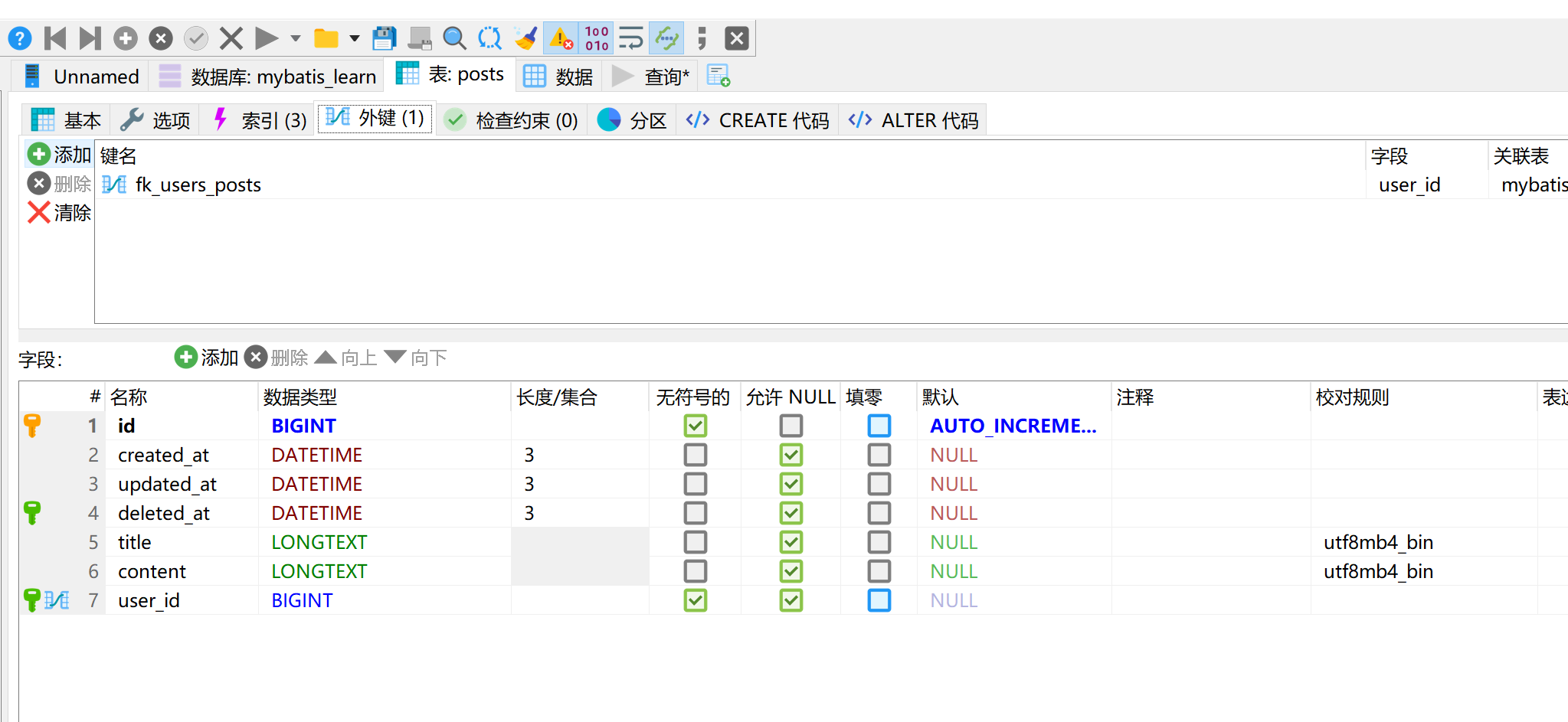Open the dropdown arrow beside folder icon
This screenshot has width=1568, height=722.
coord(354,38)
